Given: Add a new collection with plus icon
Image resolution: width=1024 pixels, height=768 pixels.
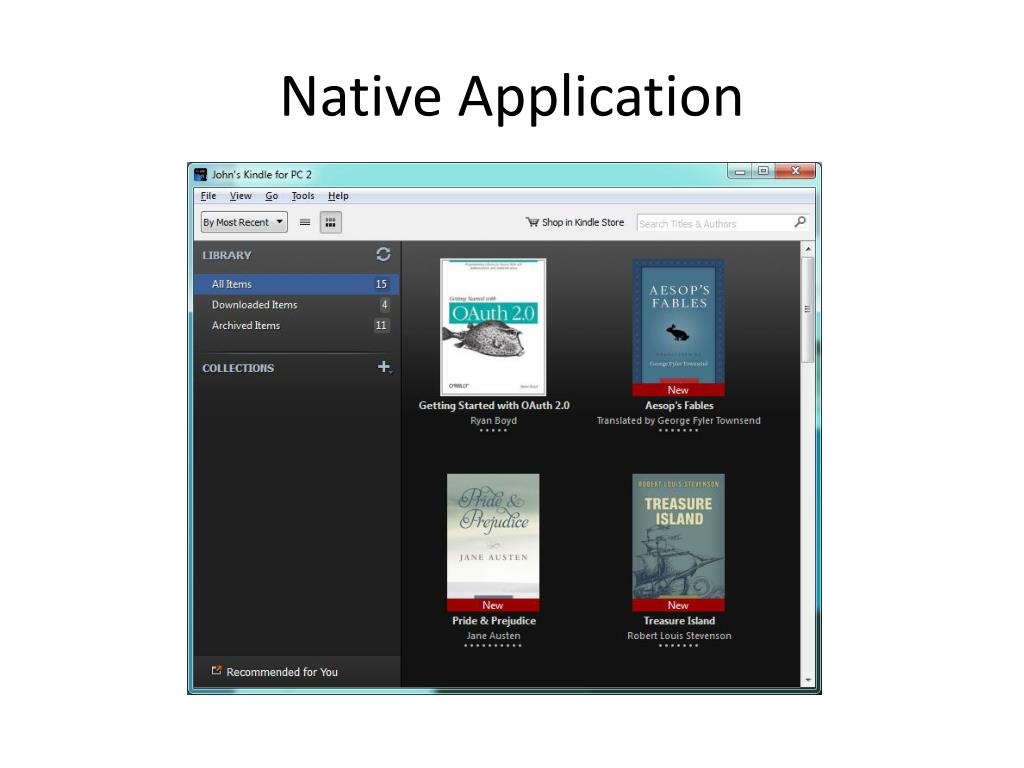Looking at the screenshot, I should tap(384, 367).
